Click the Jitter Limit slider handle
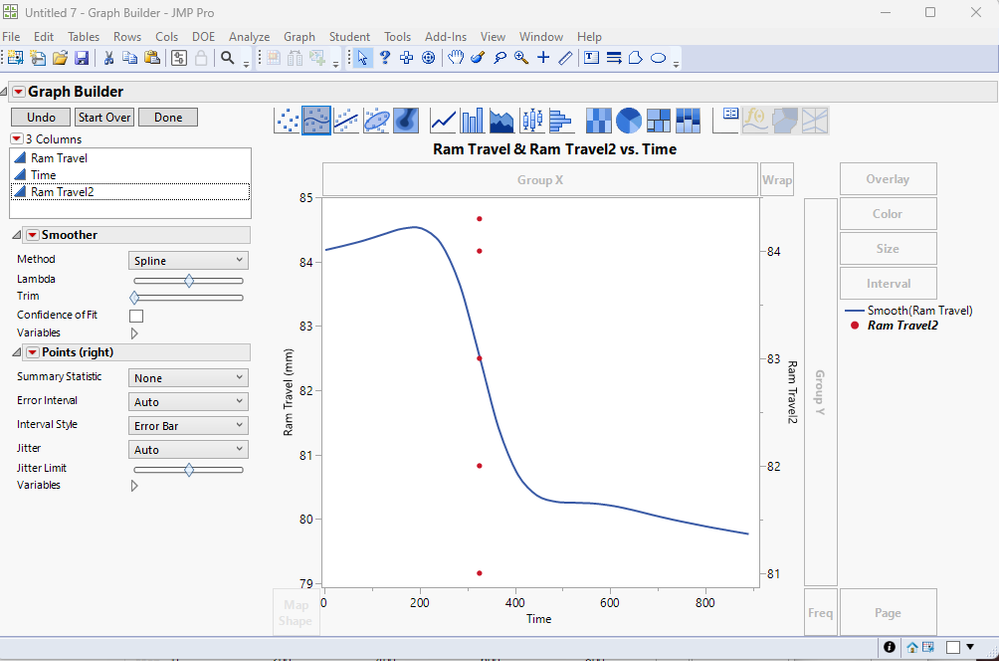This screenshot has height=661, width=999. [x=189, y=470]
